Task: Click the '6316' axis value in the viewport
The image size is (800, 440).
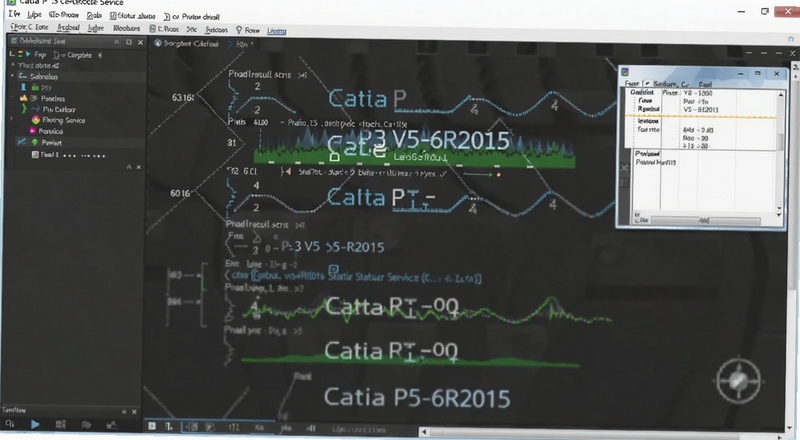Action: pos(183,97)
